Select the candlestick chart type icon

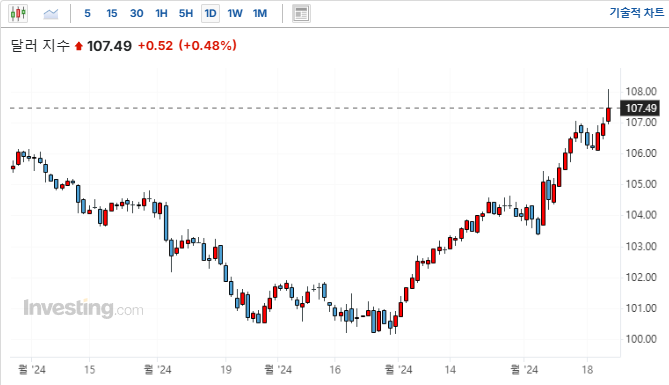point(18,14)
